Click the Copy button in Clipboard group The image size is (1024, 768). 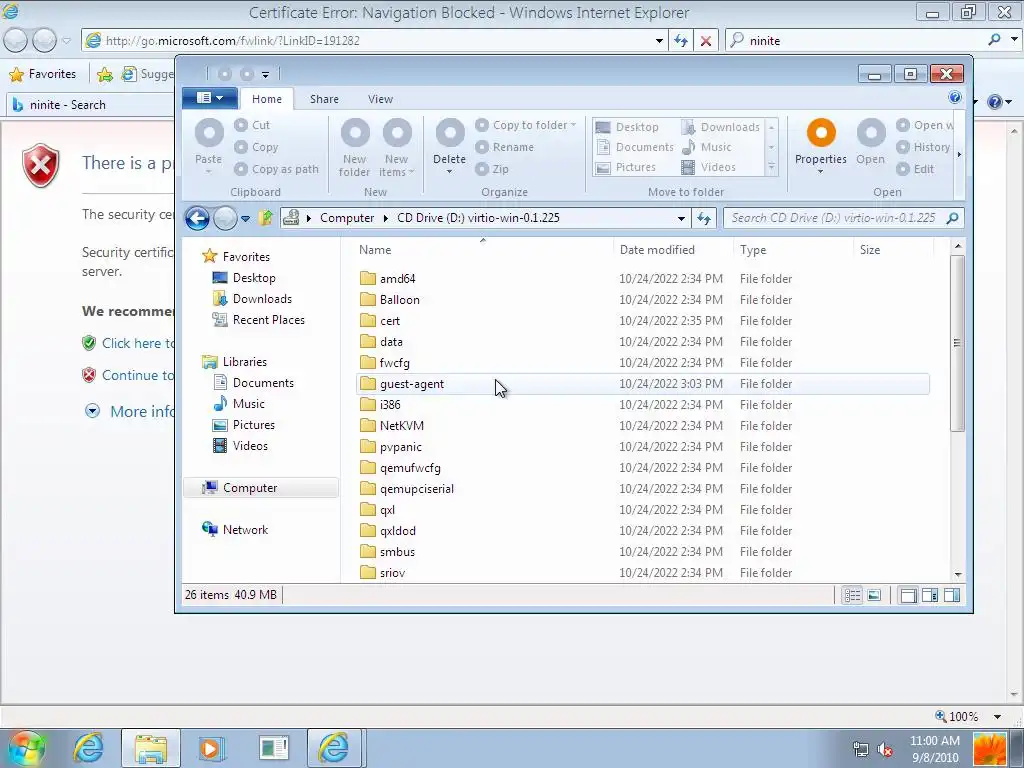[x=256, y=147]
